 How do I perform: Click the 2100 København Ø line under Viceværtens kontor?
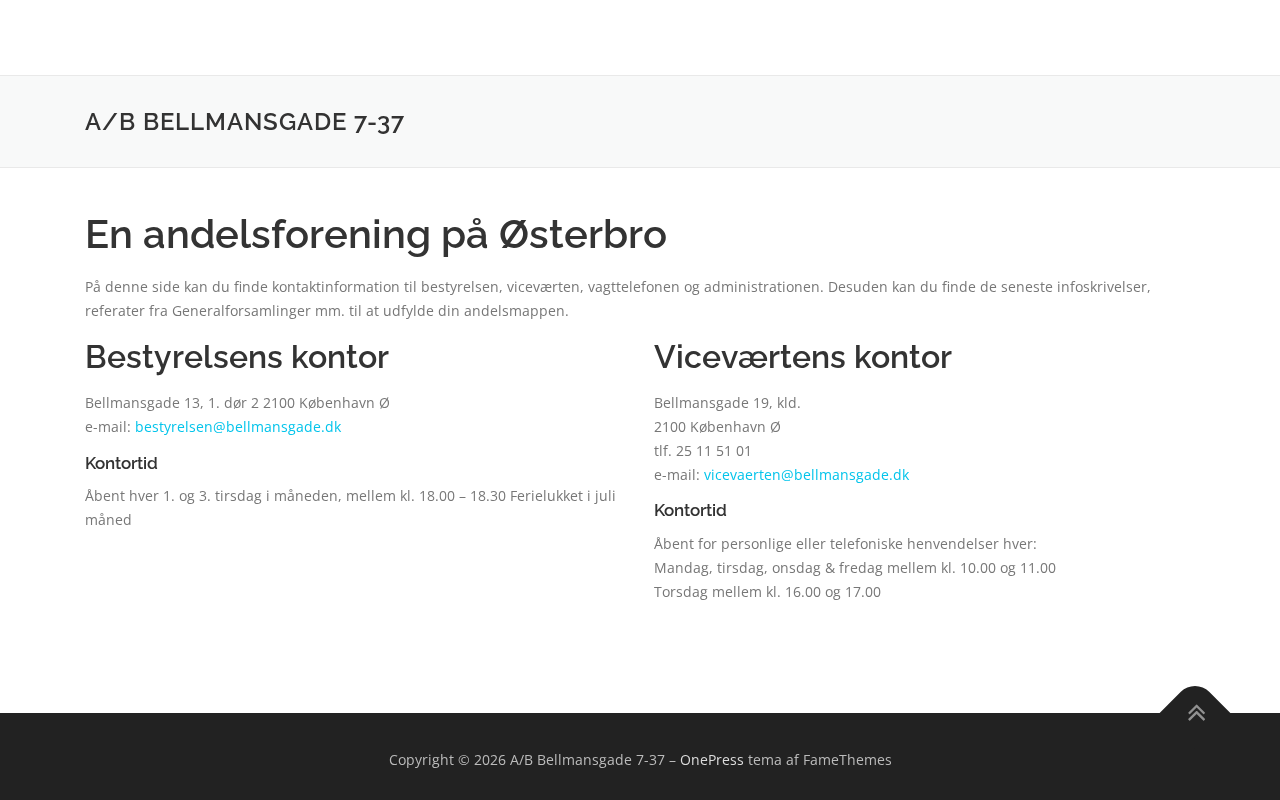tap(717, 427)
